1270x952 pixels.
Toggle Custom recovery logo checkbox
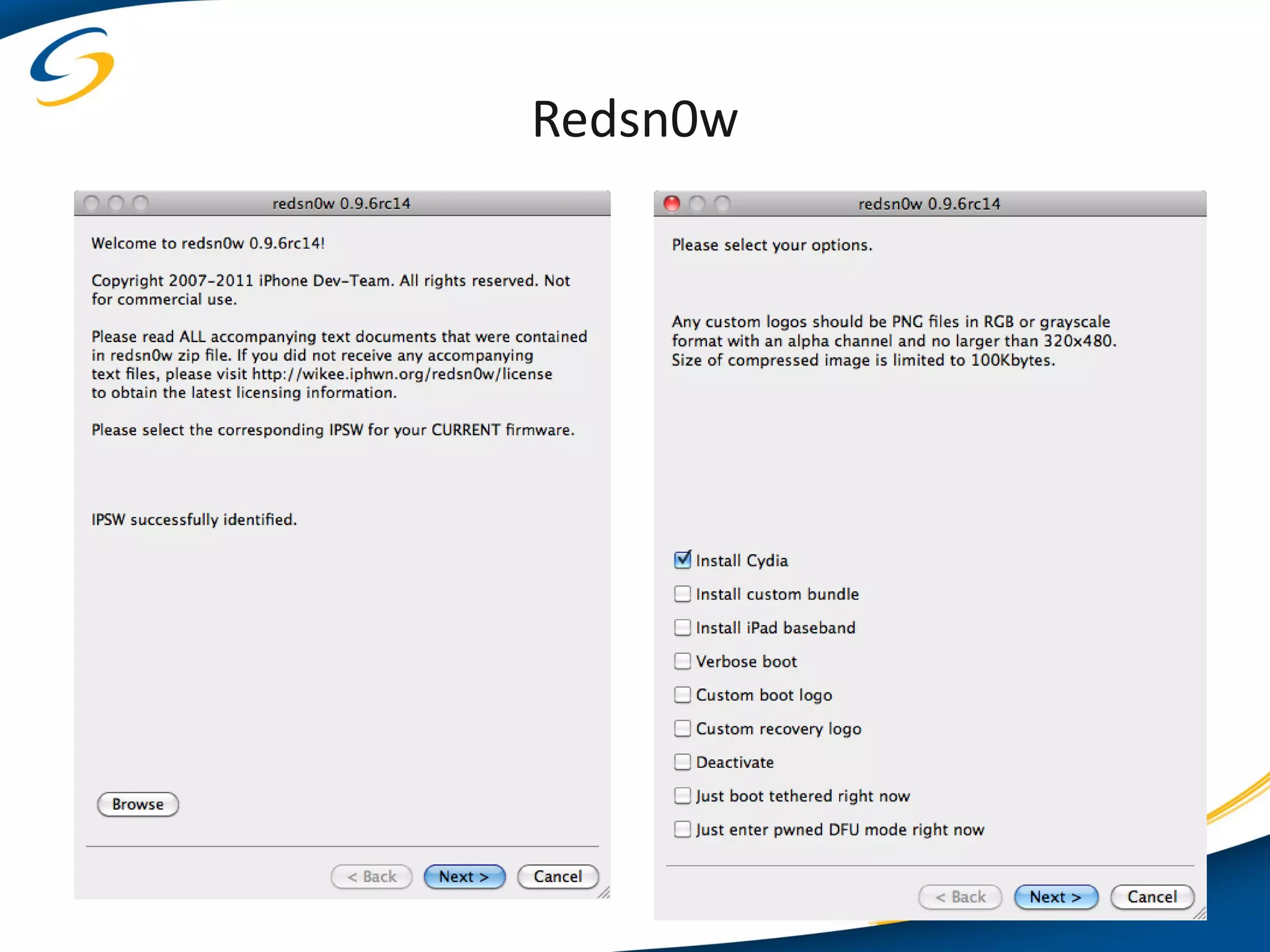(x=682, y=728)
